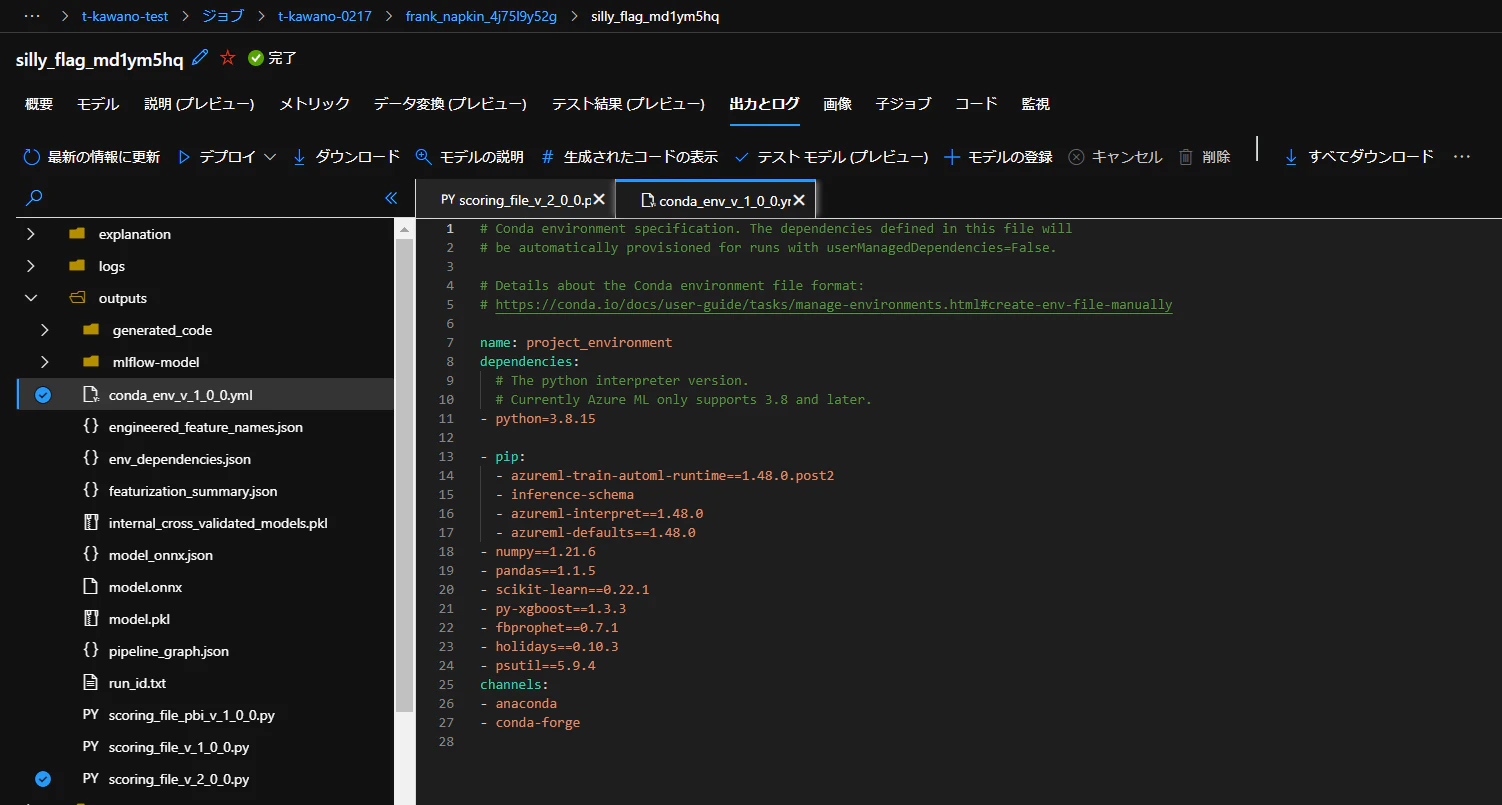Toggle selection check on scoring_file_v_2_0_0.py
The image size is (1502, 805).
tap(43, 779)
